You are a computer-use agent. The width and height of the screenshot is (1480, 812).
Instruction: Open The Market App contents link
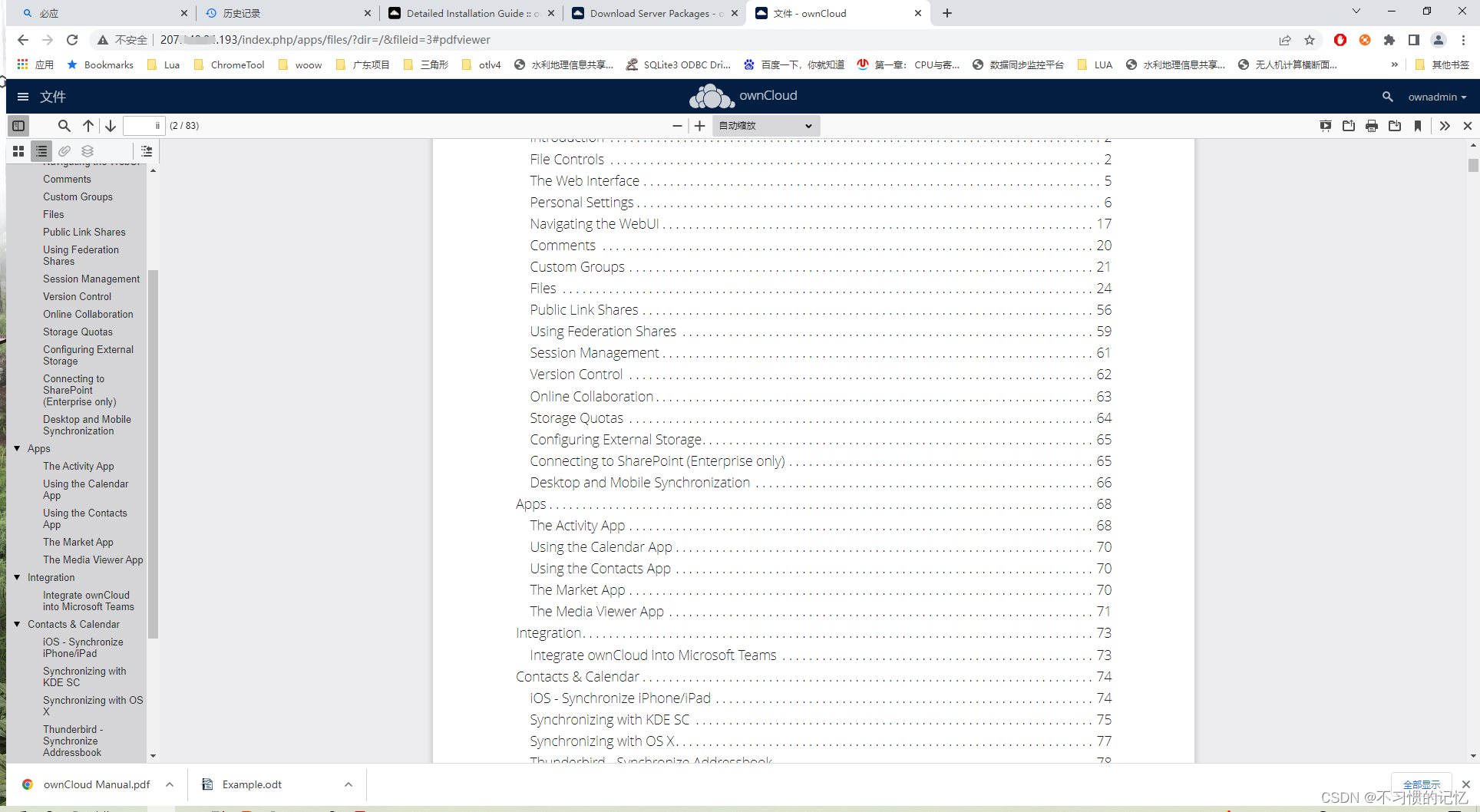point(577,590)
